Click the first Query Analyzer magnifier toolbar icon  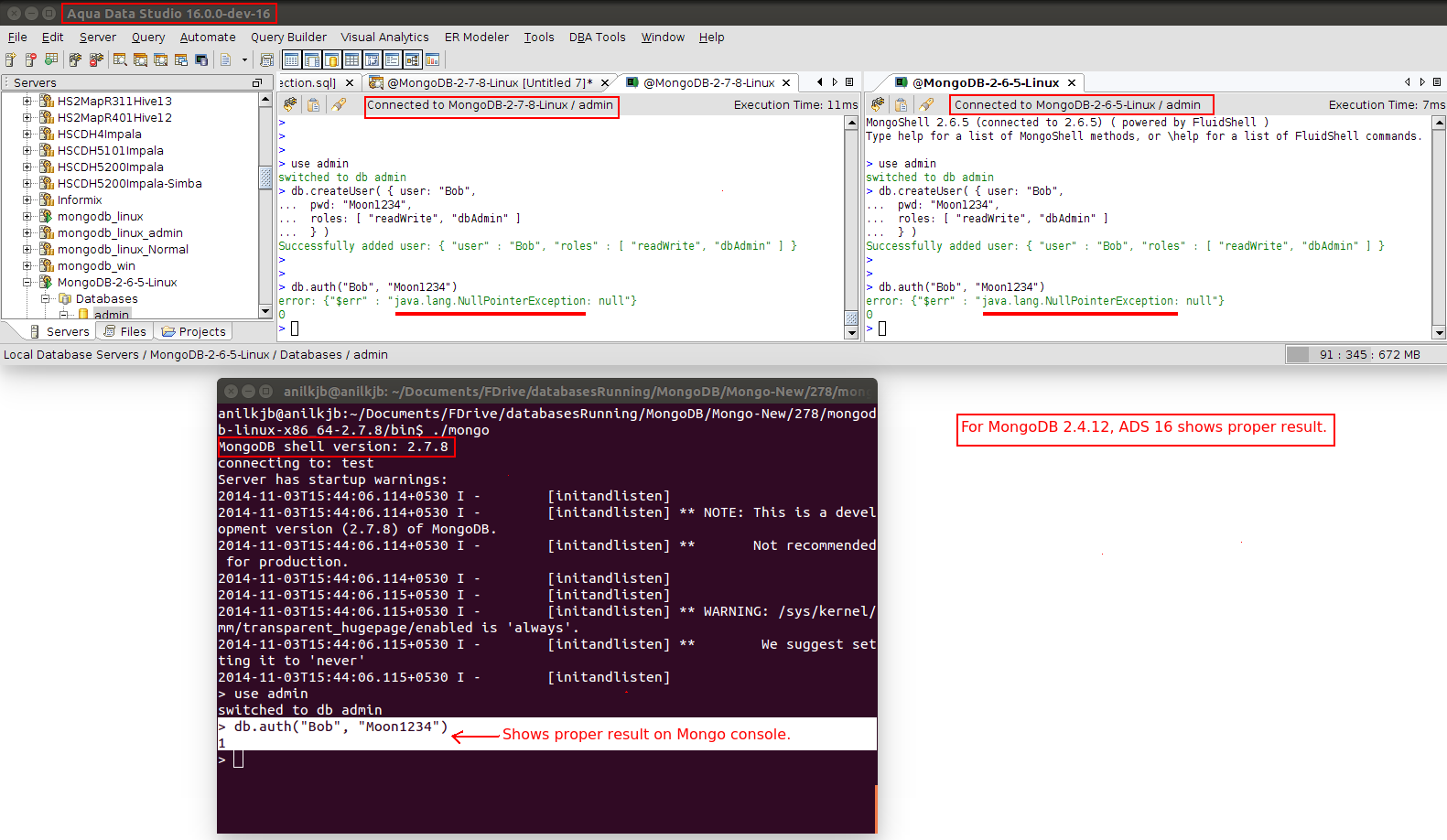tap(120, 59)
